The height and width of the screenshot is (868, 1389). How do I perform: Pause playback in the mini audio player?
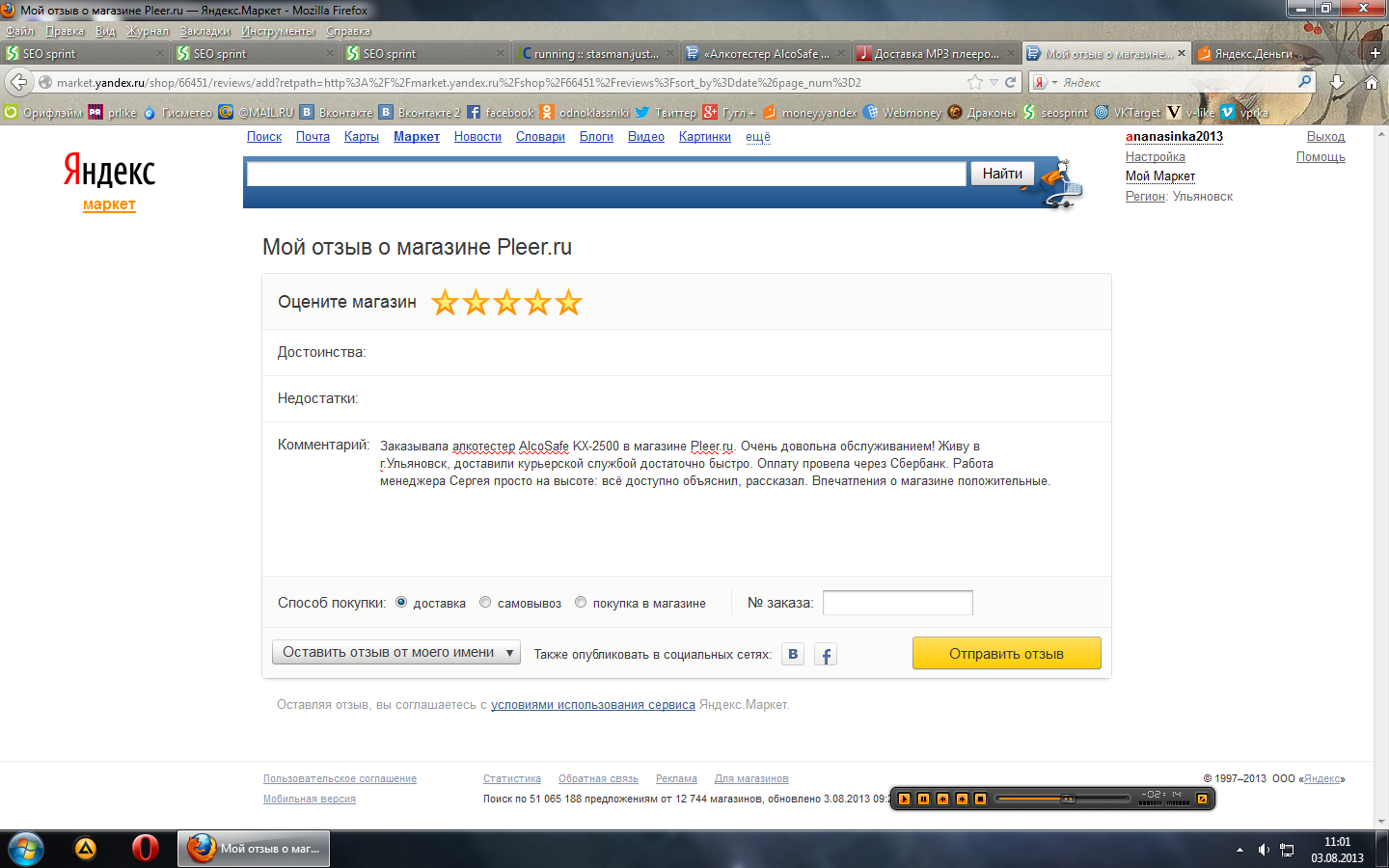click(x=923, y=799)
